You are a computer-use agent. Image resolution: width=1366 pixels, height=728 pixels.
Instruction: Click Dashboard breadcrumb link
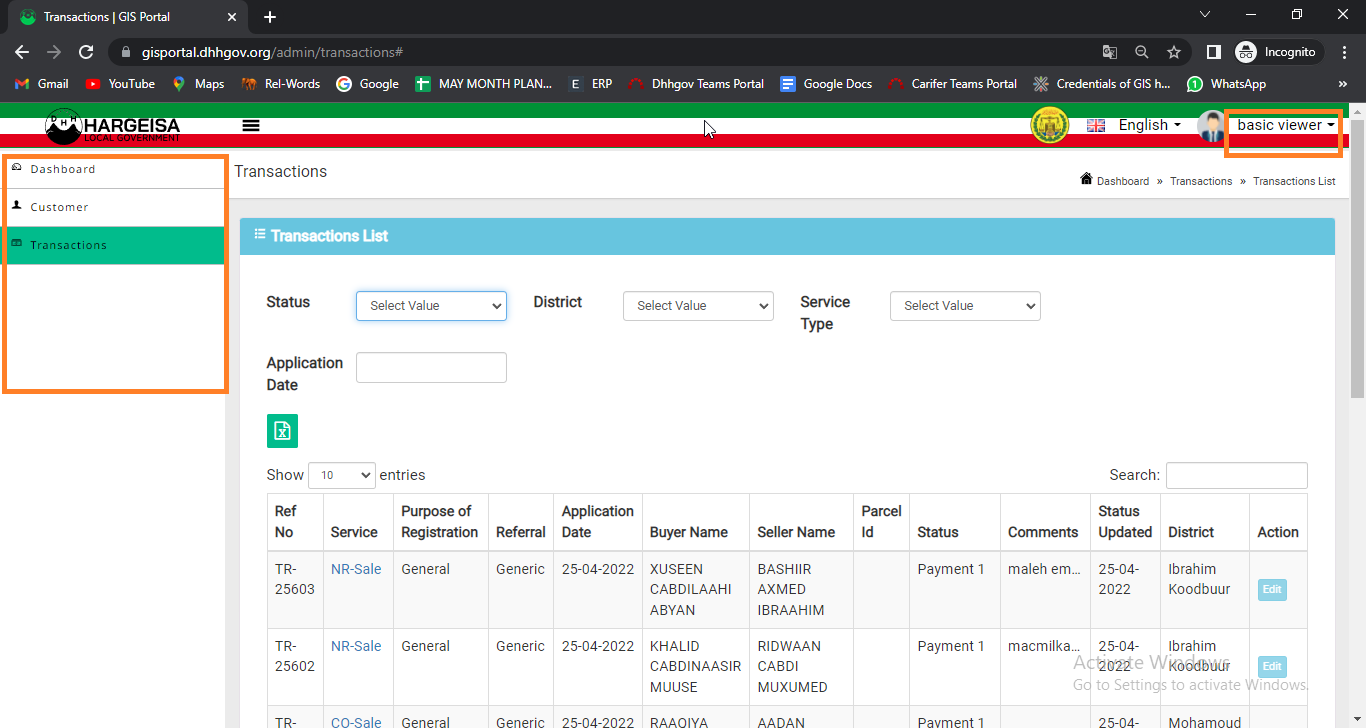pos(1123,181)
